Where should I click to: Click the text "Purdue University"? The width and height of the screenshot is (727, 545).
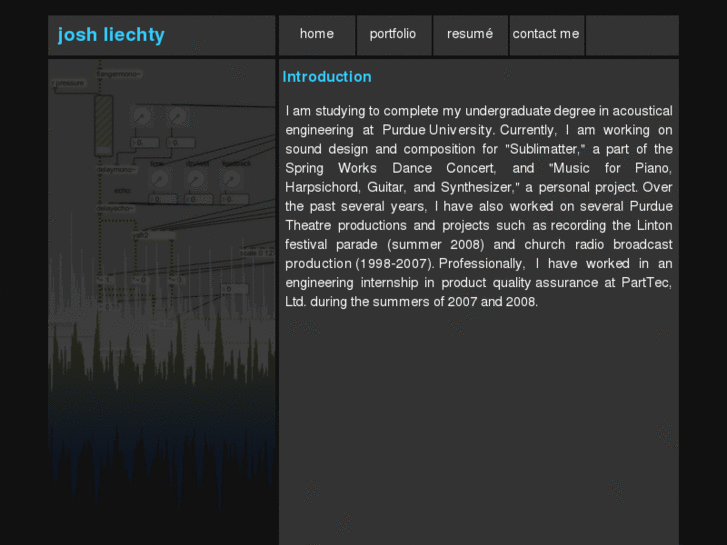437,130
